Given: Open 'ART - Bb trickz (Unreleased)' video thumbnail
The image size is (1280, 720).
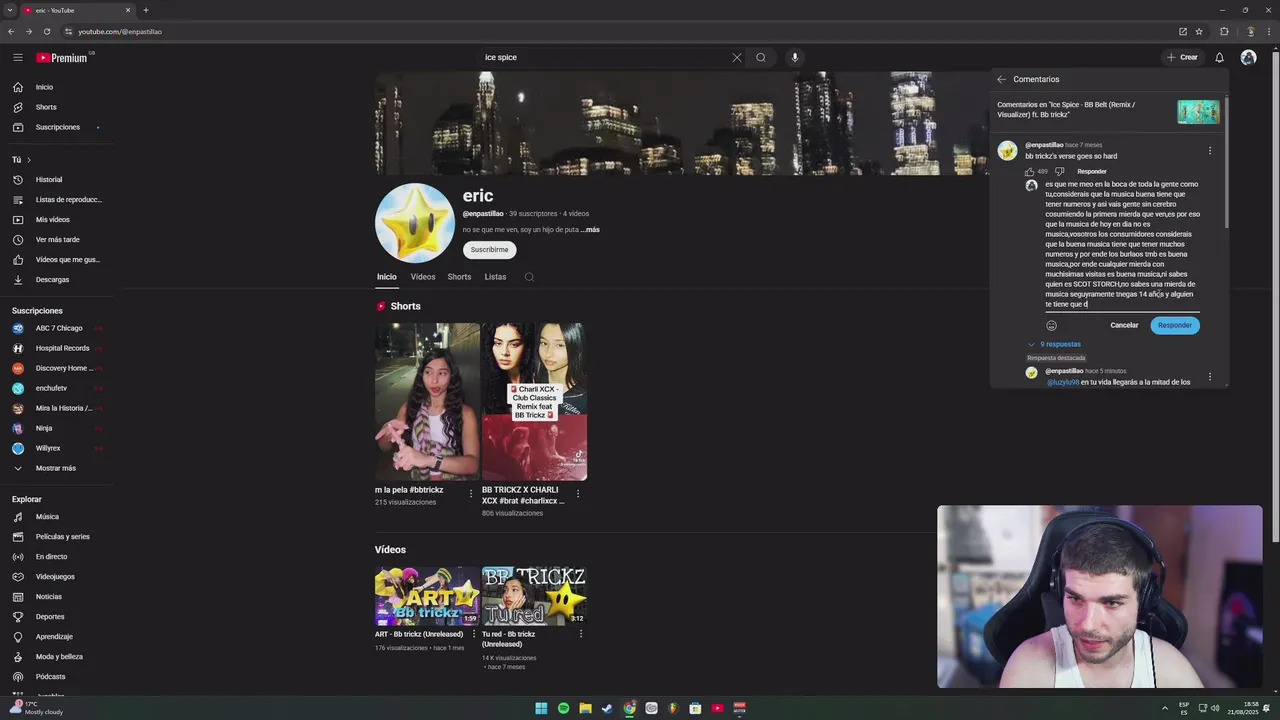Looking at the screenshot, I should coord(427,596).
